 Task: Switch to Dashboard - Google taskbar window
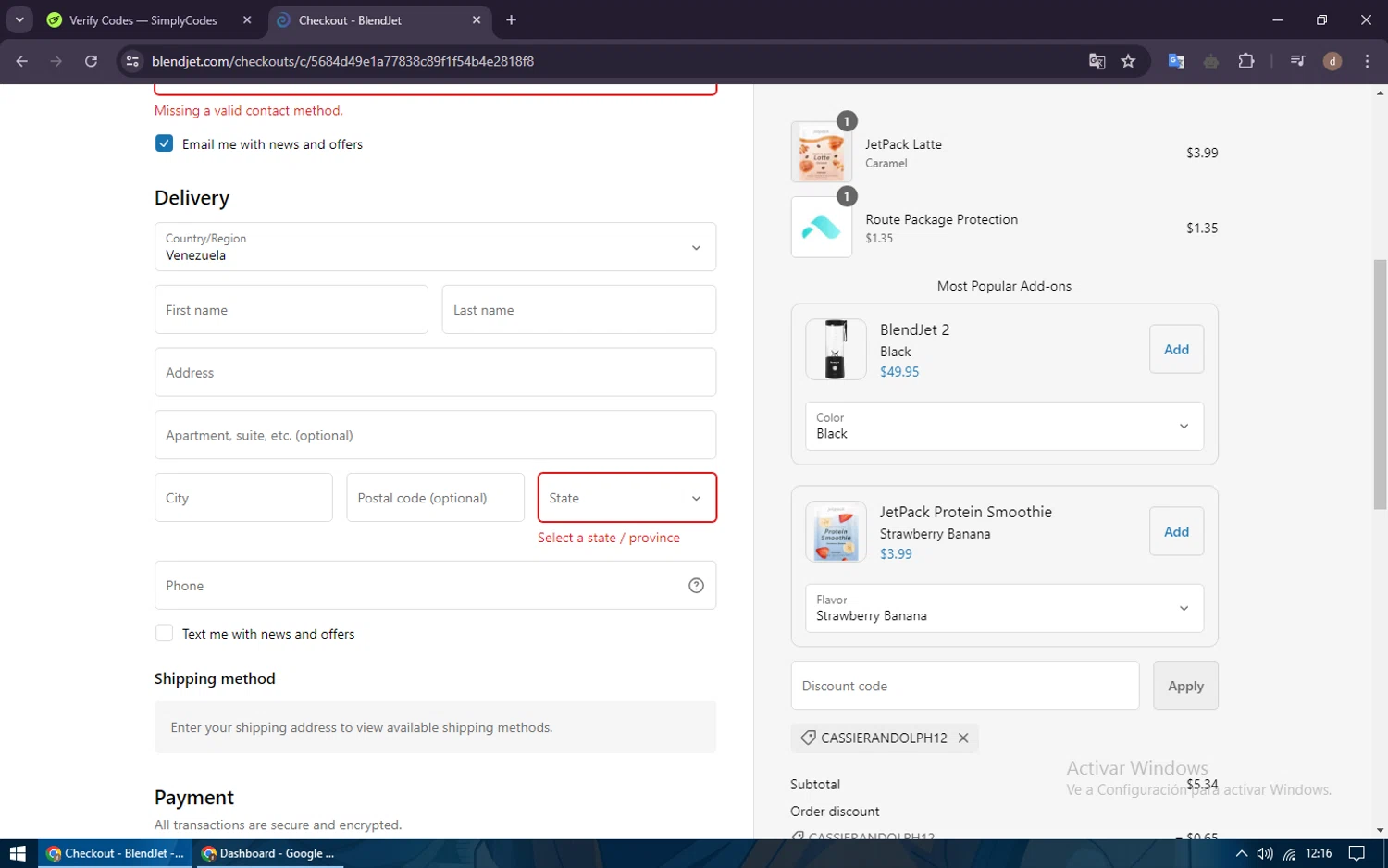click(x=268, y=853)
